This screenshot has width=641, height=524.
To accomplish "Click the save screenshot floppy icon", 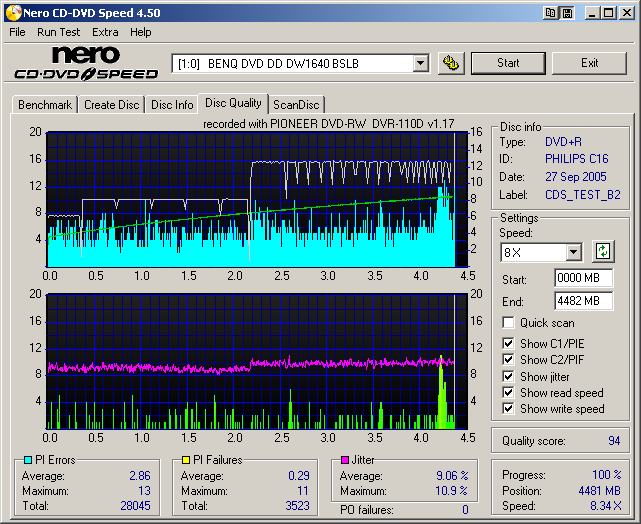I will tap(567, 13).
